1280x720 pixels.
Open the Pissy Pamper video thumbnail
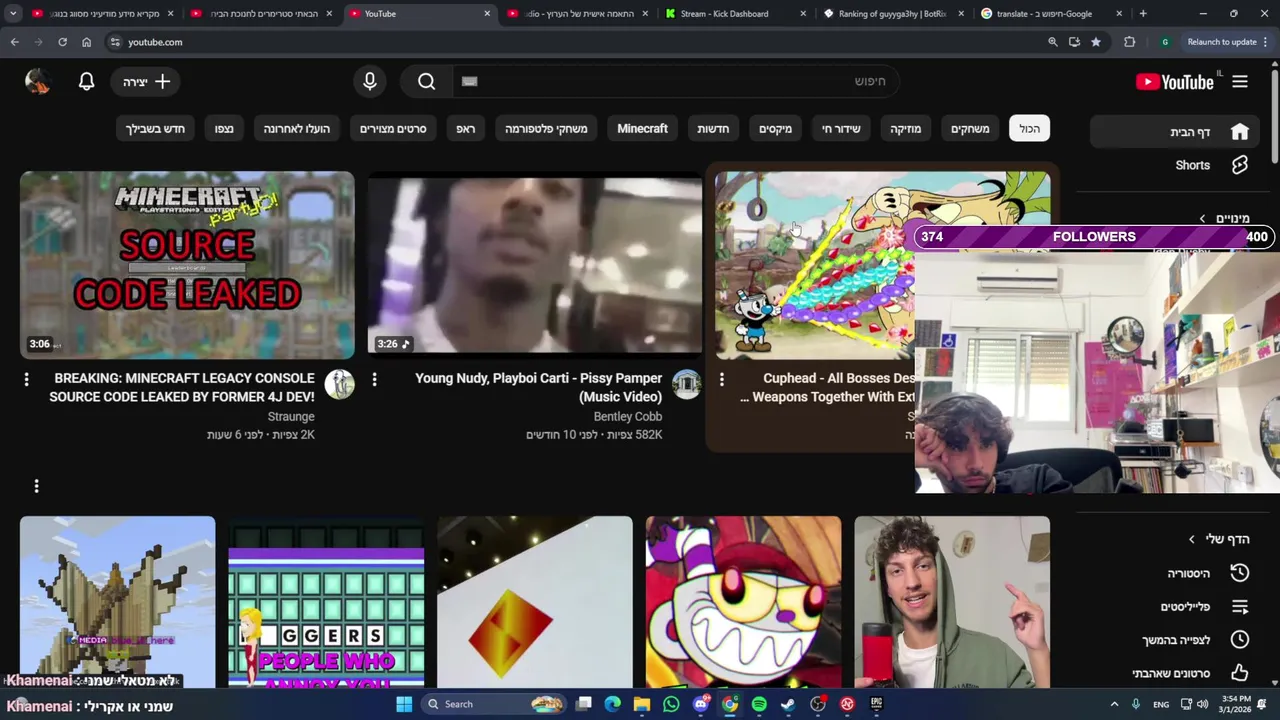(535, 265)
